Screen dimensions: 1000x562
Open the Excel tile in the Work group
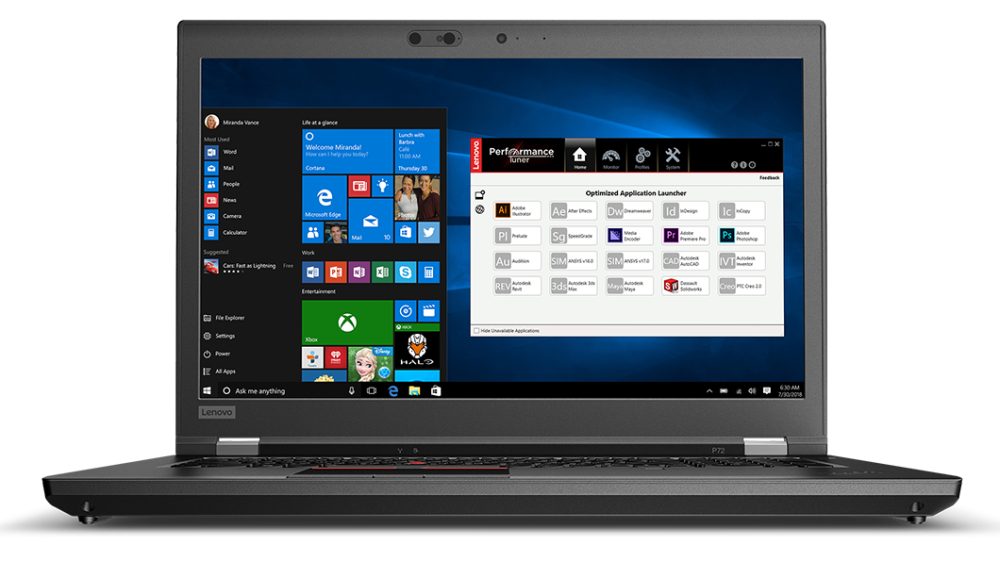click(382, 272)
